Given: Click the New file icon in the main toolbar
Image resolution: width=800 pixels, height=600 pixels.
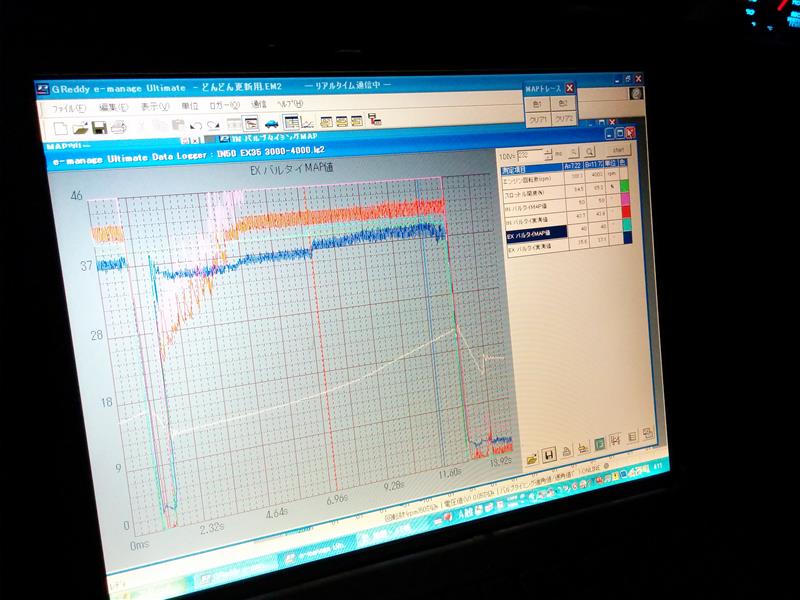Looking at the screenshot, I should point(61,128).
